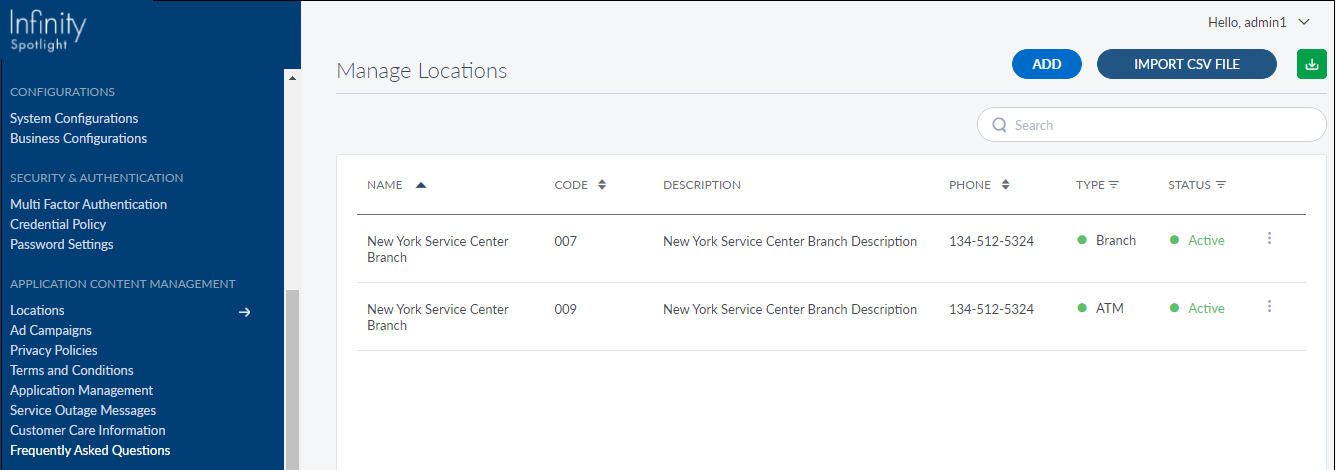The image size is (1336, 470).
Task: Sort table by Code column arrows
Action: point(602,185)
